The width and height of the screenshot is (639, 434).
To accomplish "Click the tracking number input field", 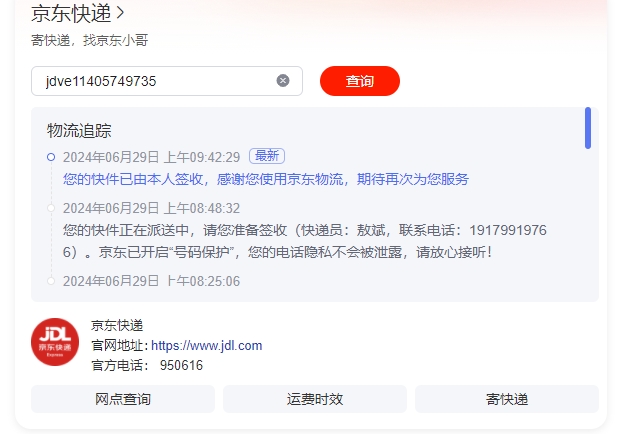I will point(167,81).
